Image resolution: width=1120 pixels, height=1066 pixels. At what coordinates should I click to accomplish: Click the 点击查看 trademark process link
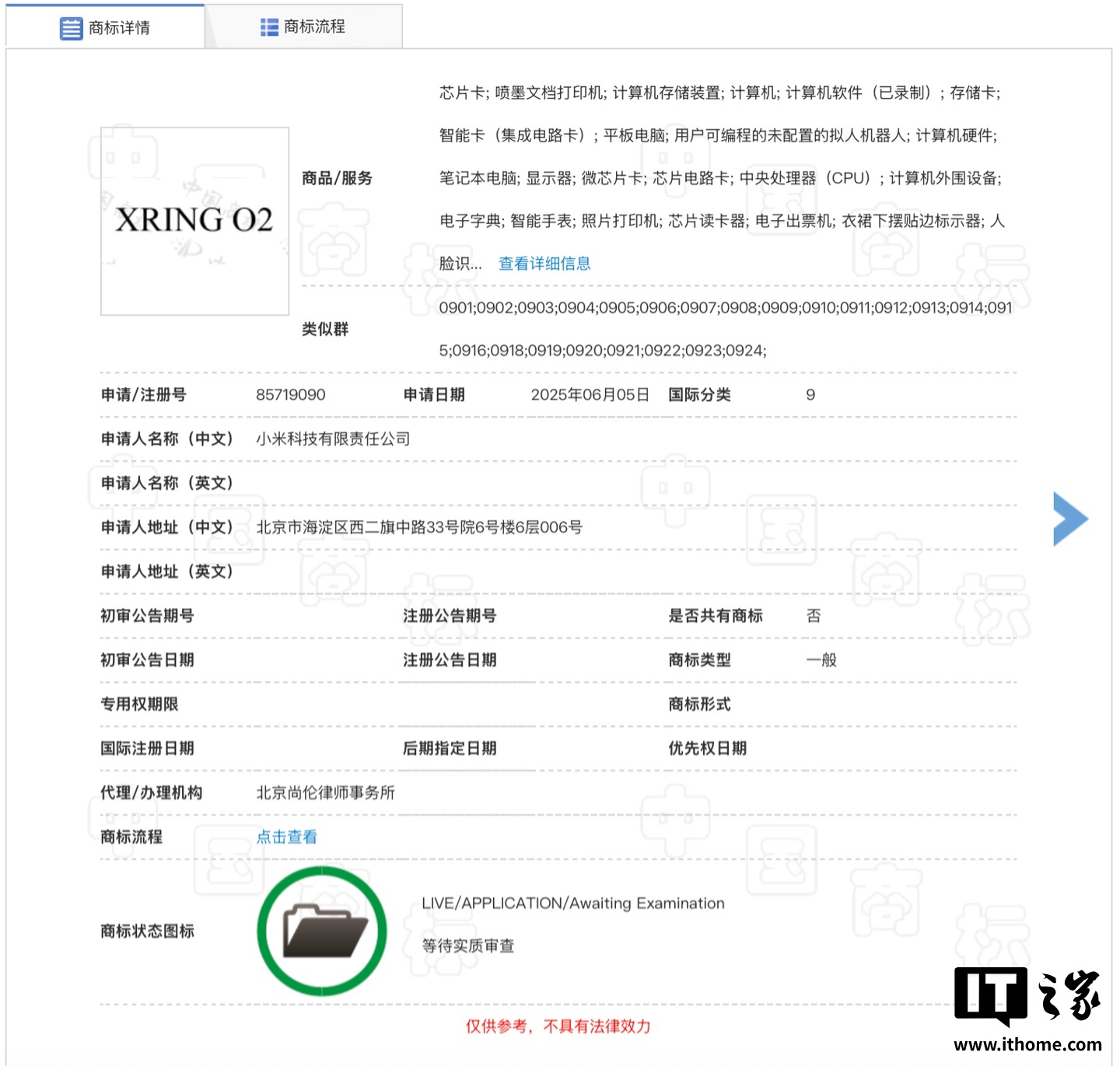tap(286, 837)
